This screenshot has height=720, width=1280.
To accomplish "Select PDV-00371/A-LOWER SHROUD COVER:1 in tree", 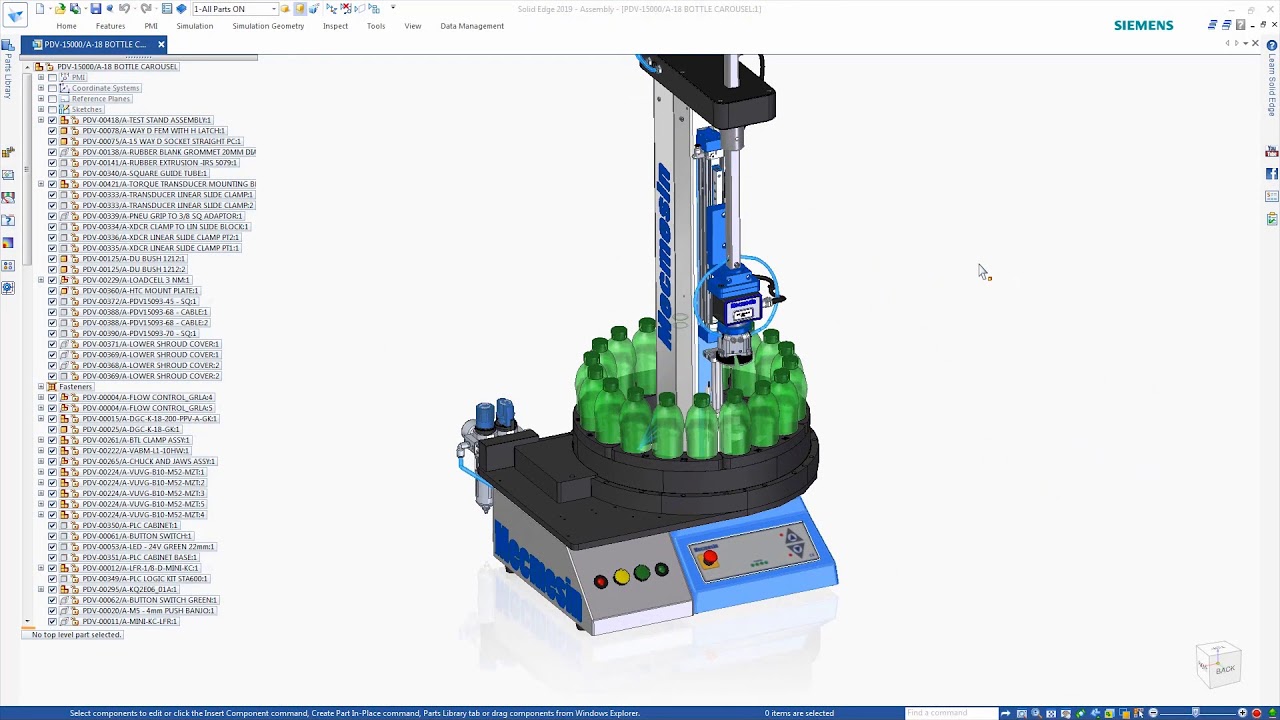I will [x=150, y=344].
